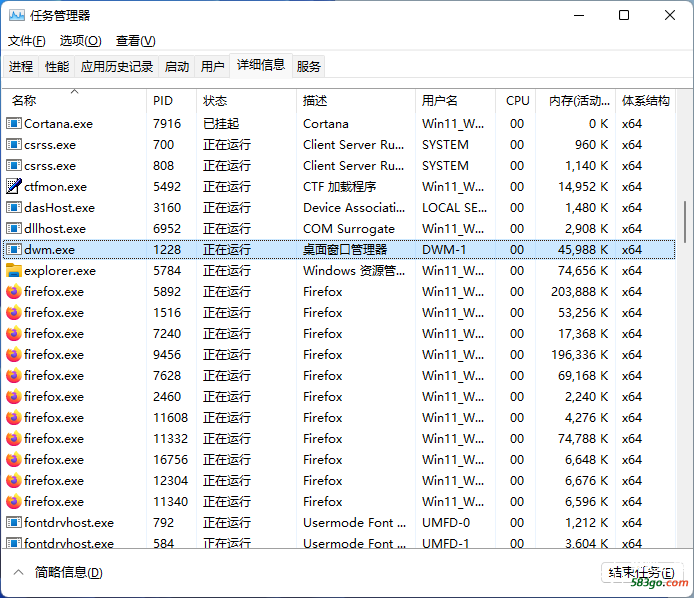The image size is (694, 598).
Task: Open the 查看(V) menu
Action: (x=135, y=41)
